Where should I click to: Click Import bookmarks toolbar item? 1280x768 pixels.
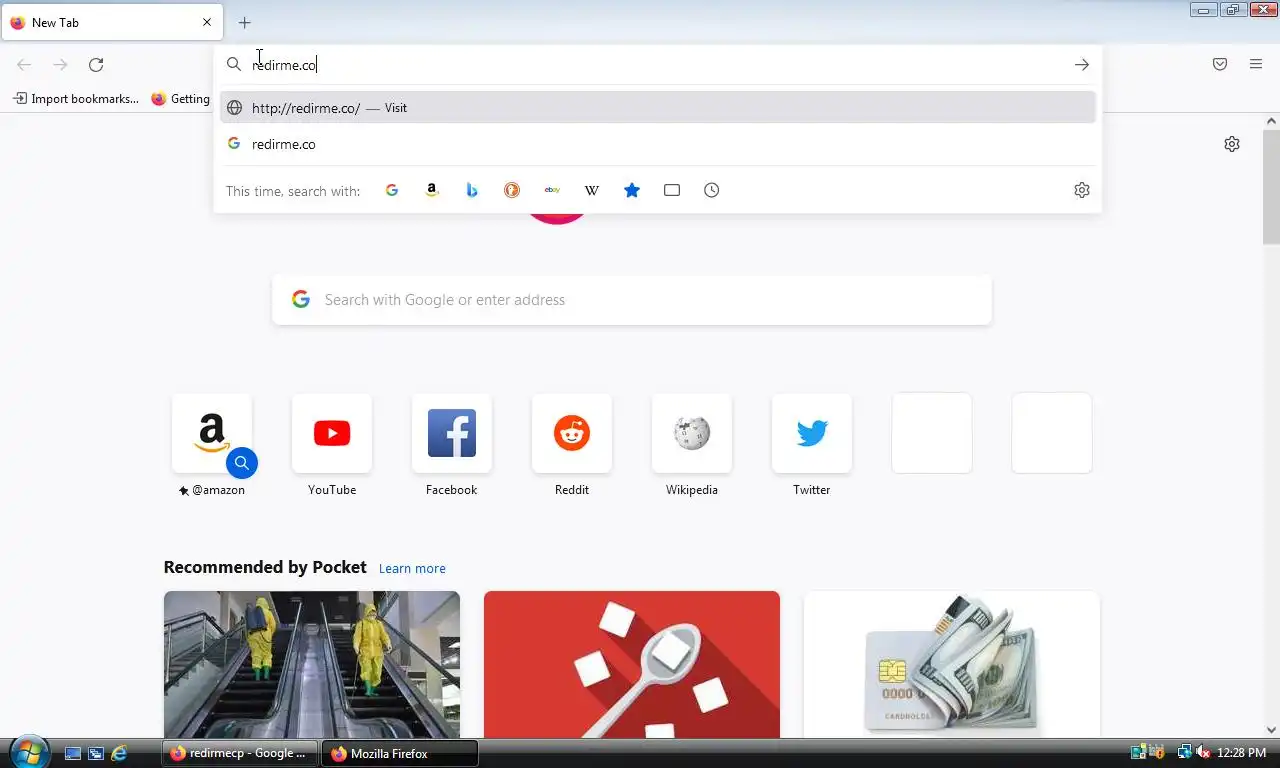coord(76,99)
